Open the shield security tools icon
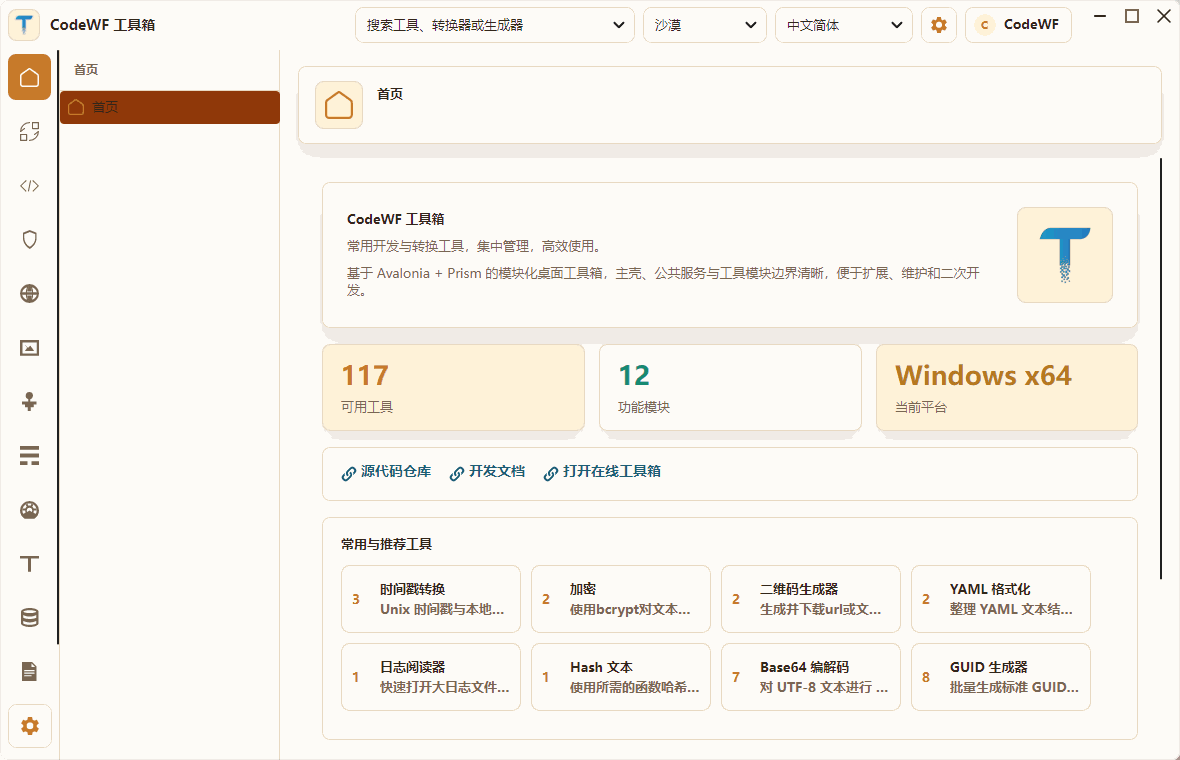1180x760 pixels. (x=29, y=239)
